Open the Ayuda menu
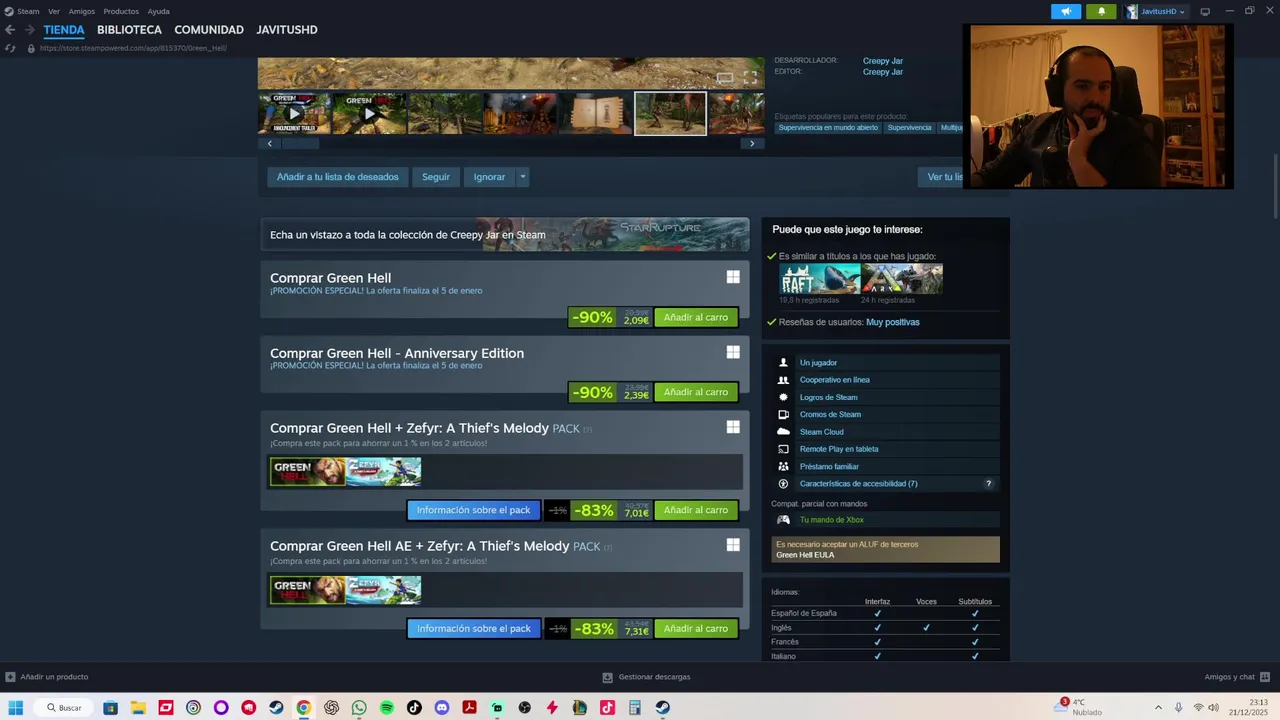The width and height of the screenshot is (1280, 720). (x=159, y=11)
